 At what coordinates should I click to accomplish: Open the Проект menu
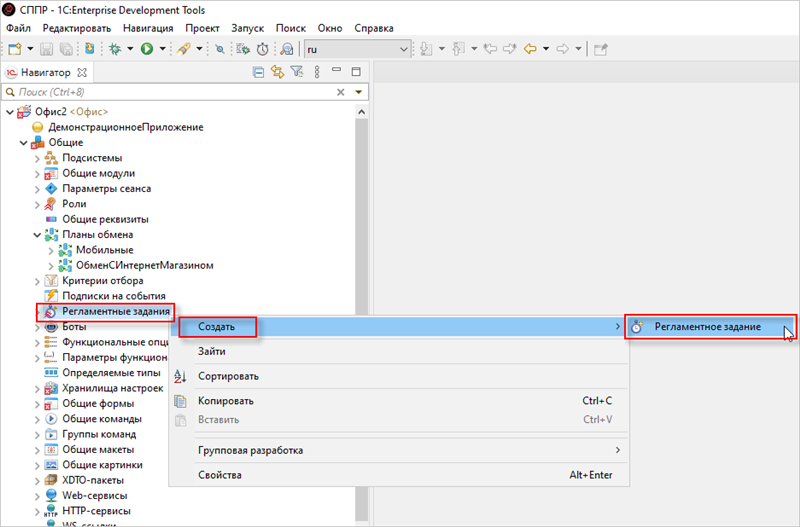201,29
